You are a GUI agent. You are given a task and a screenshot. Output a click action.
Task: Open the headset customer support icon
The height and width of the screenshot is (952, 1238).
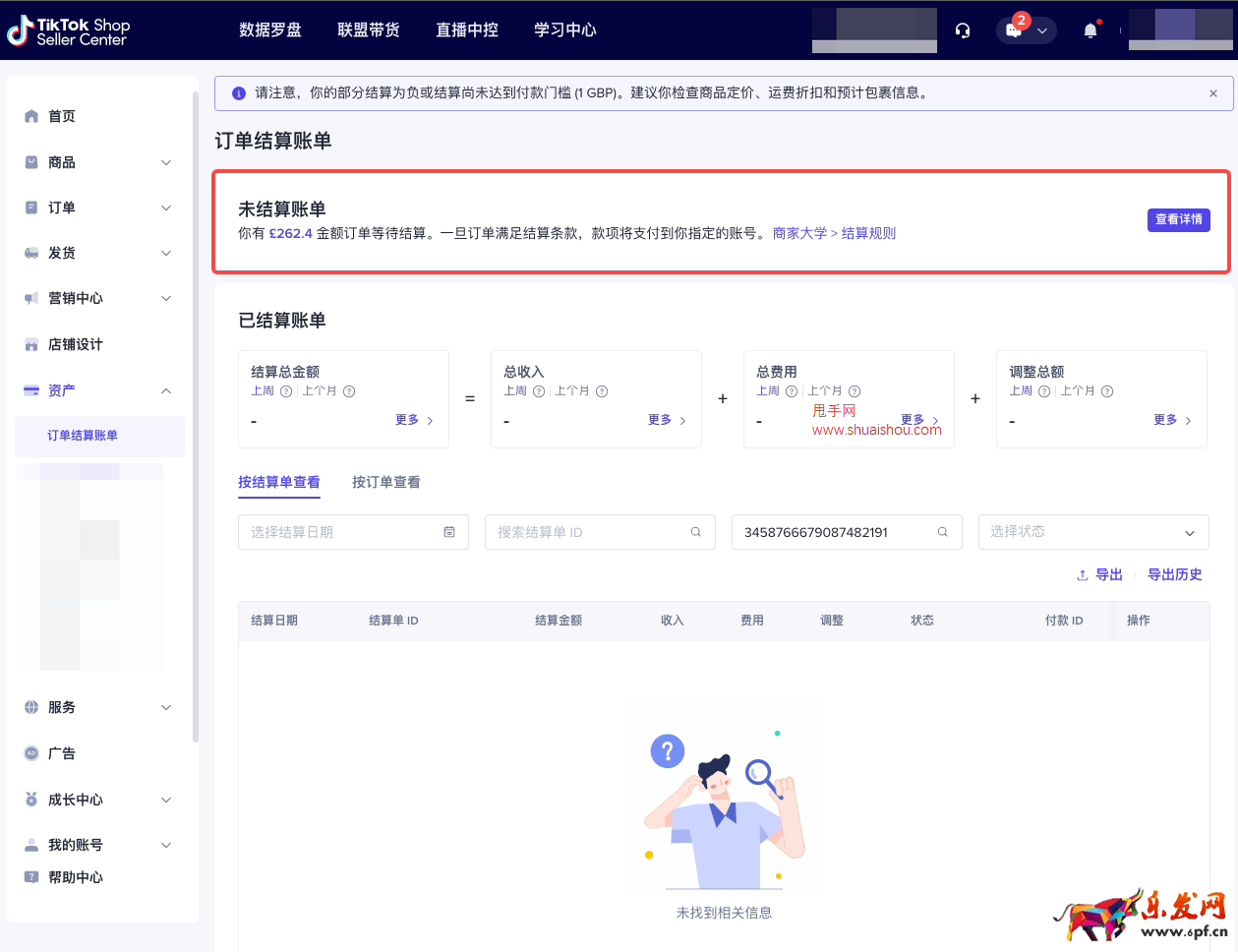[x=962, y=30]
